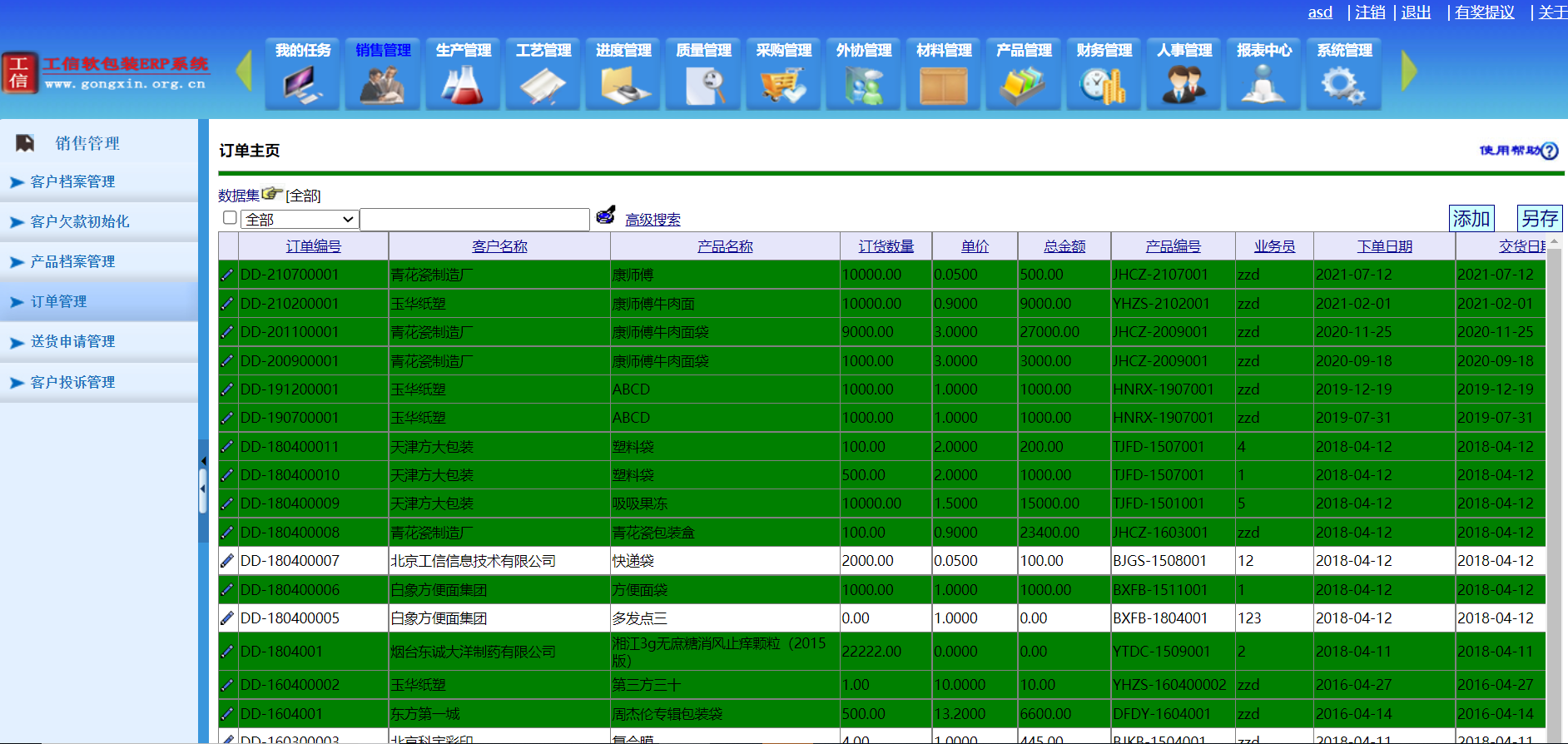Image resolution: width=1568 pixels, height=744 pixels.
Task: Sort by 订货数量 column header
Action: 886,246
